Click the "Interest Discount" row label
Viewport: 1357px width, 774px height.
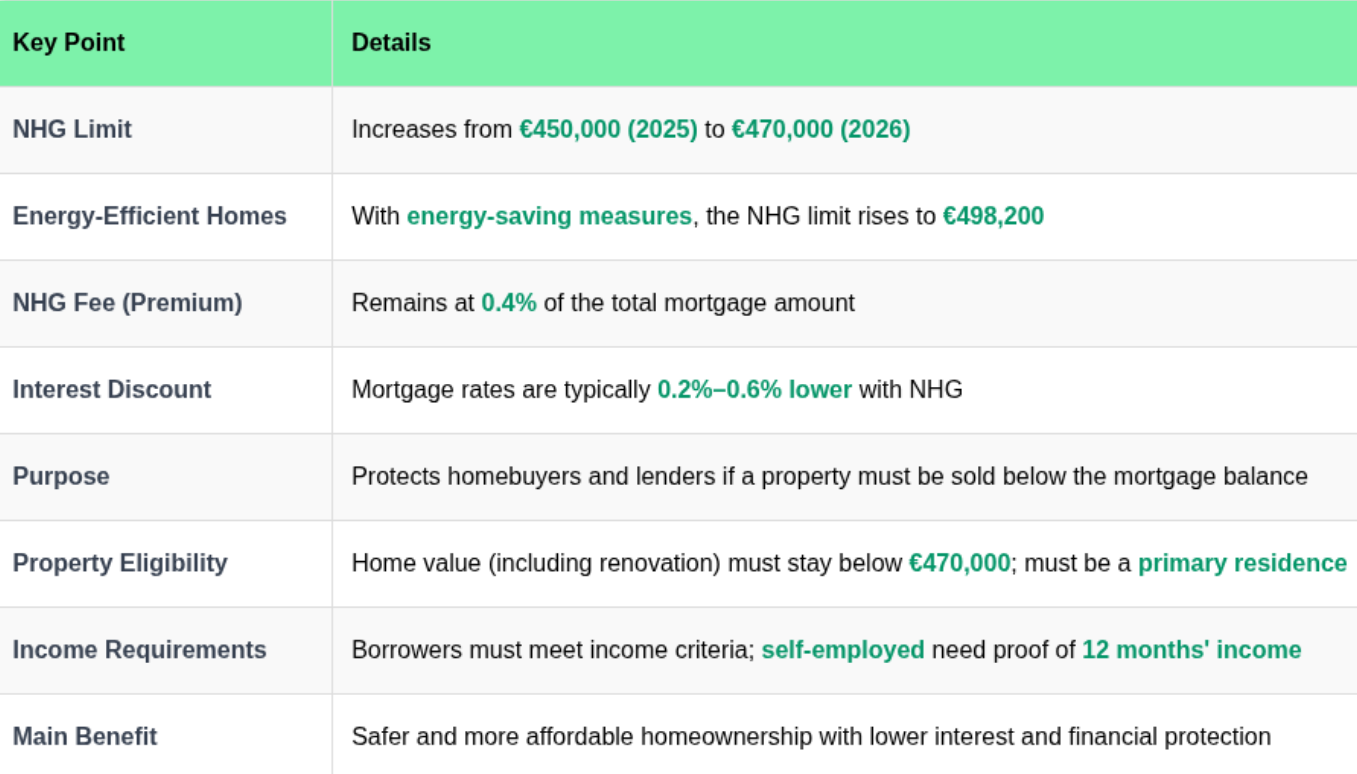112,389
